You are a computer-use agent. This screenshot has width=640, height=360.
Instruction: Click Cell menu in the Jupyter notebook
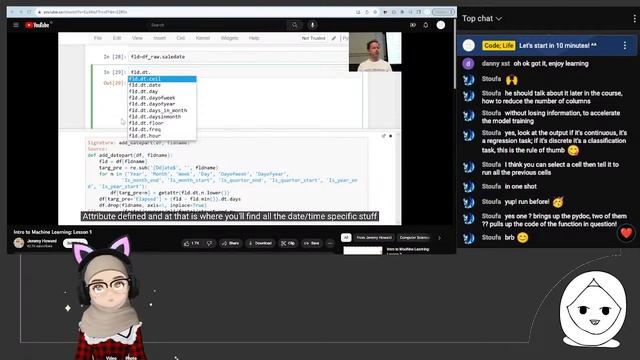point(180,38)
